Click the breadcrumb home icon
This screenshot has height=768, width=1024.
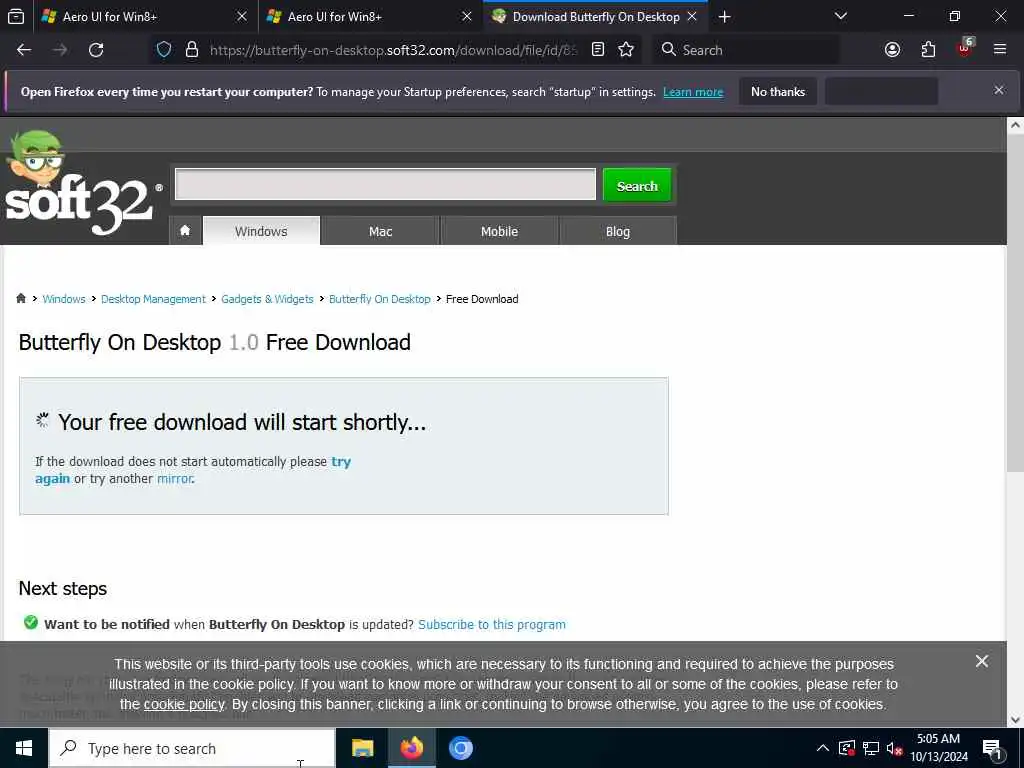(21, 298)
